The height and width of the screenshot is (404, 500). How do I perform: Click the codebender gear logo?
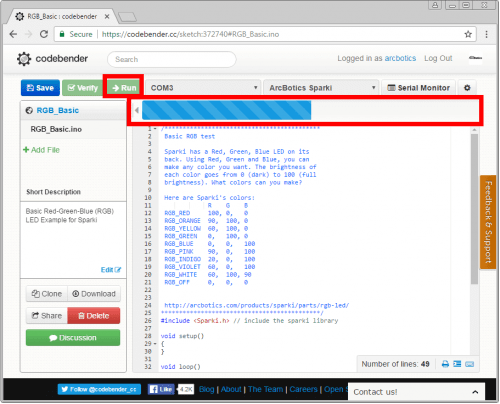[x=24, y=59]
